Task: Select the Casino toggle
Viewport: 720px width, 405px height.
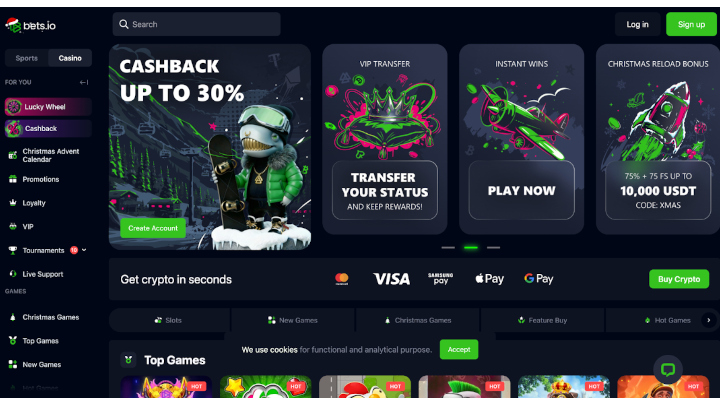Action: pyautogui.click(x=70, y=58)
